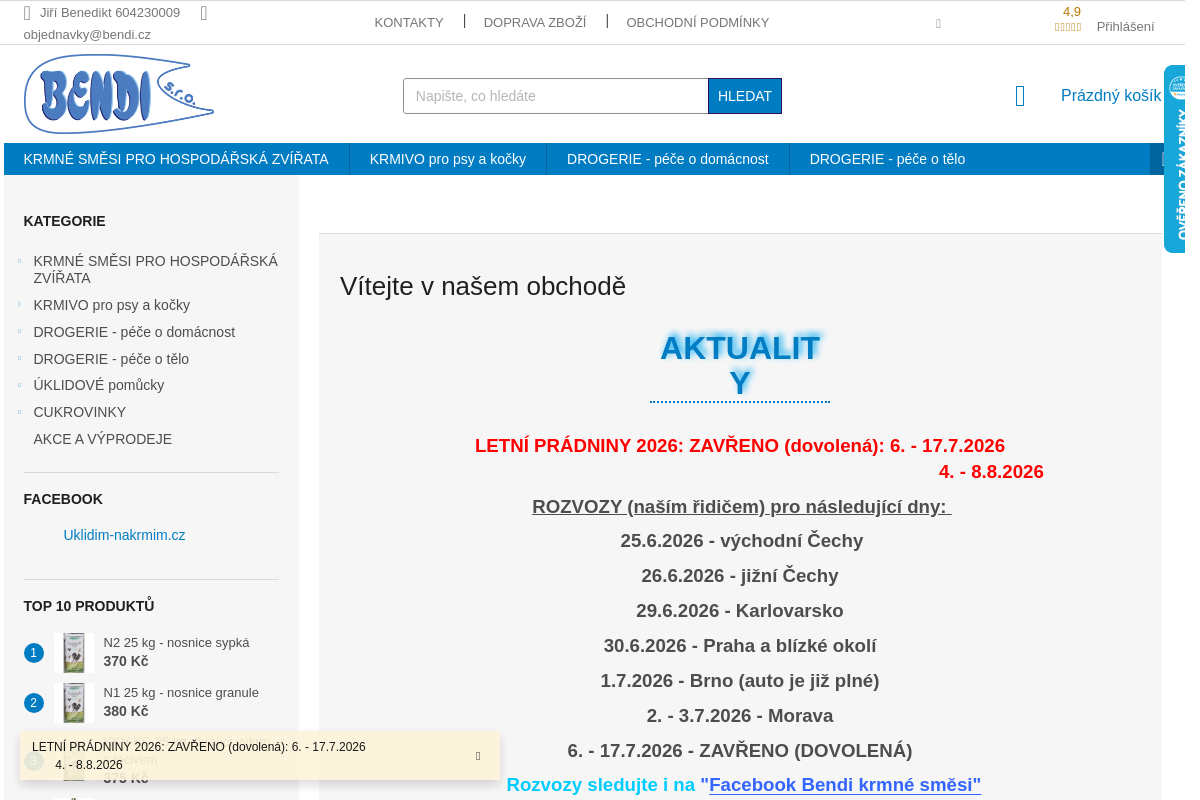Click the Bendi s.r.o. logo
This screenshot has width=1200, height=800.
(118, 94)
